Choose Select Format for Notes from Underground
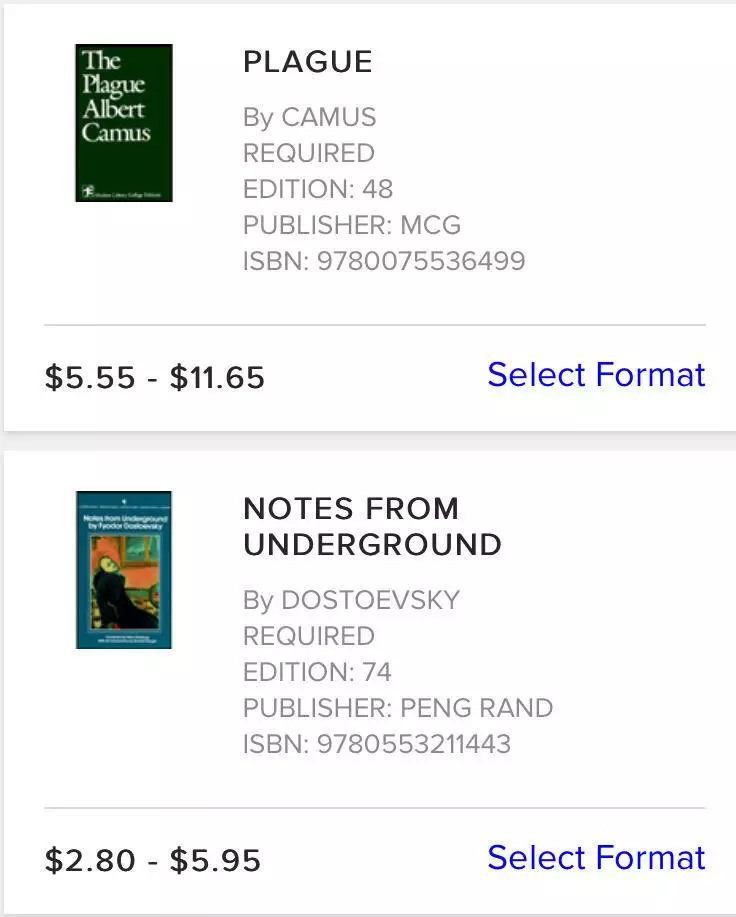The height and width of the screenshot is (917, 736). point(596,858)
